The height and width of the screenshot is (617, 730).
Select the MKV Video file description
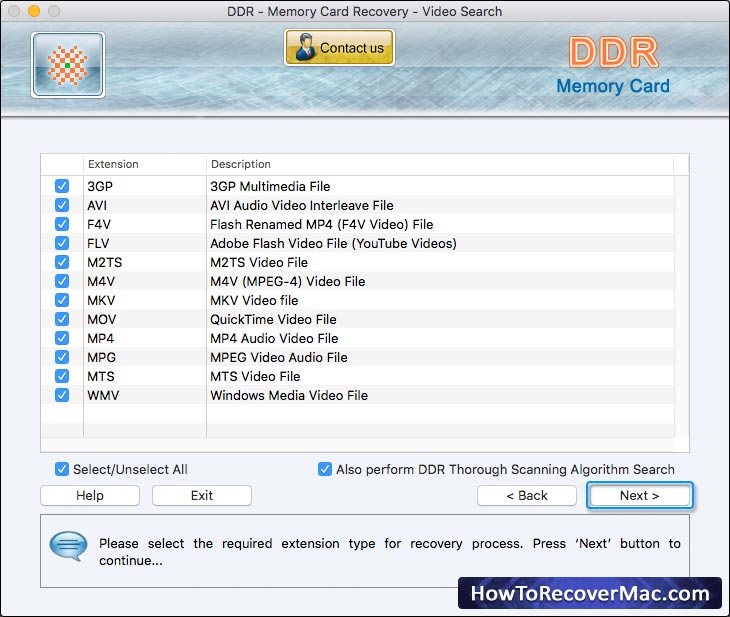click(254, 301)
